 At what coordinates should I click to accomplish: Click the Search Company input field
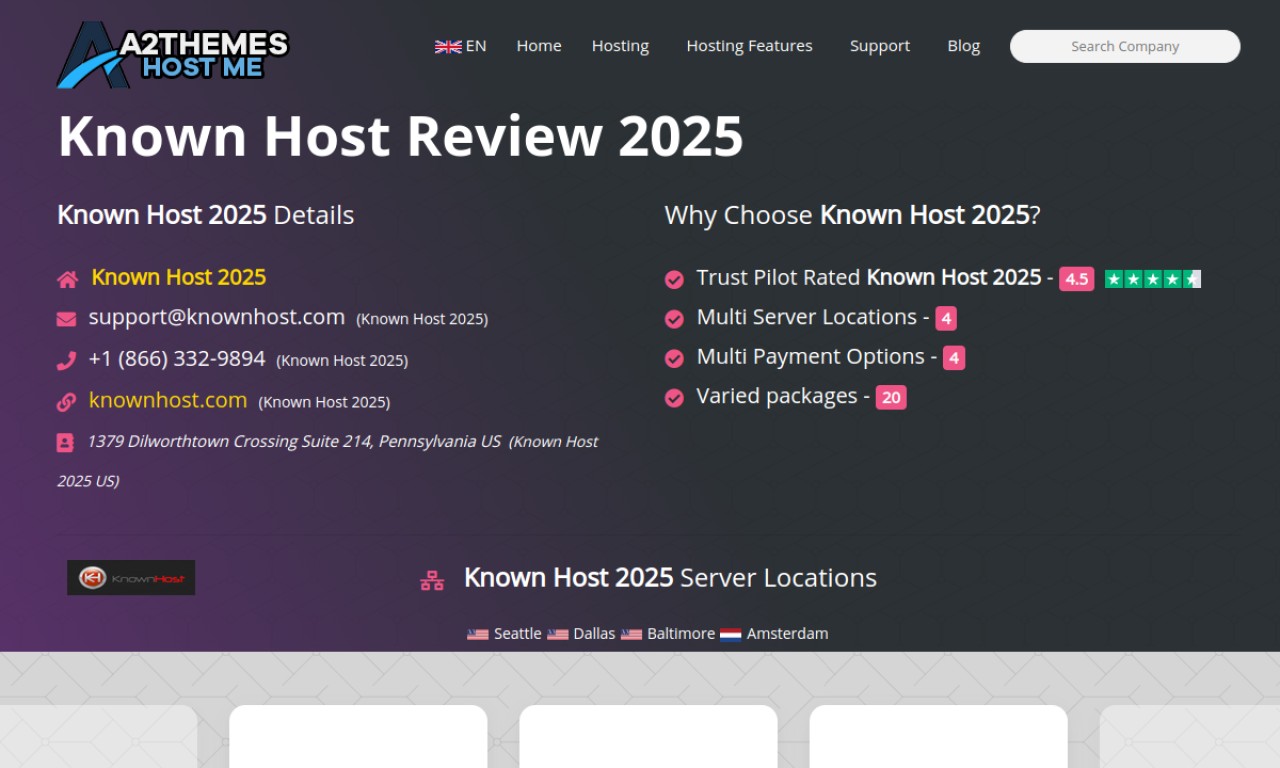click(1125, 46)
